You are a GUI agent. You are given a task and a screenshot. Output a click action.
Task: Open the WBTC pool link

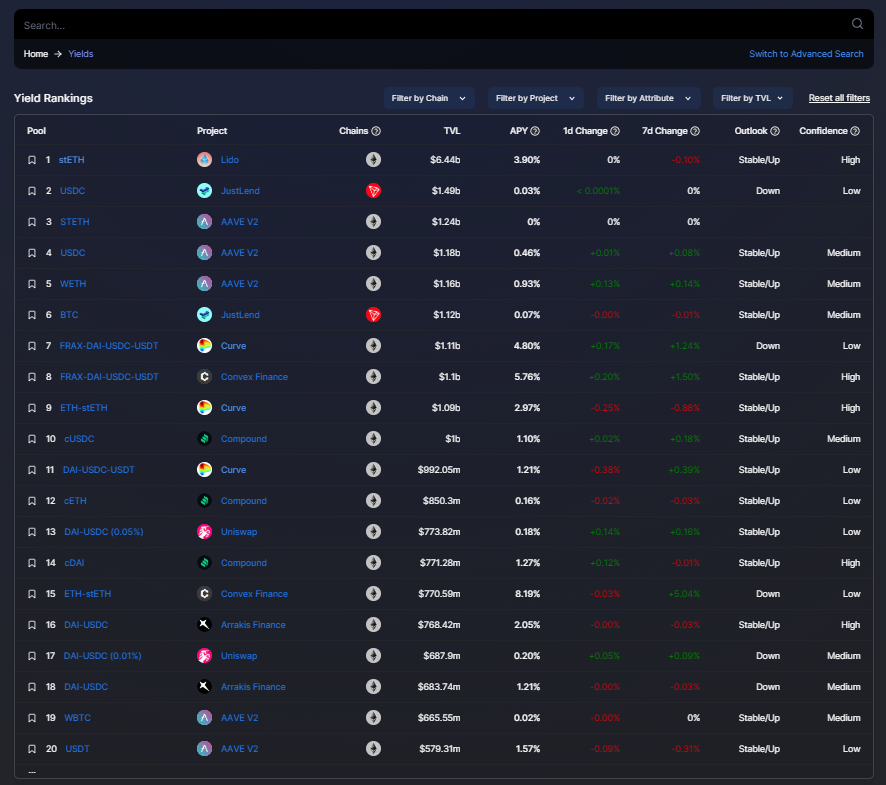pos(77,718)
